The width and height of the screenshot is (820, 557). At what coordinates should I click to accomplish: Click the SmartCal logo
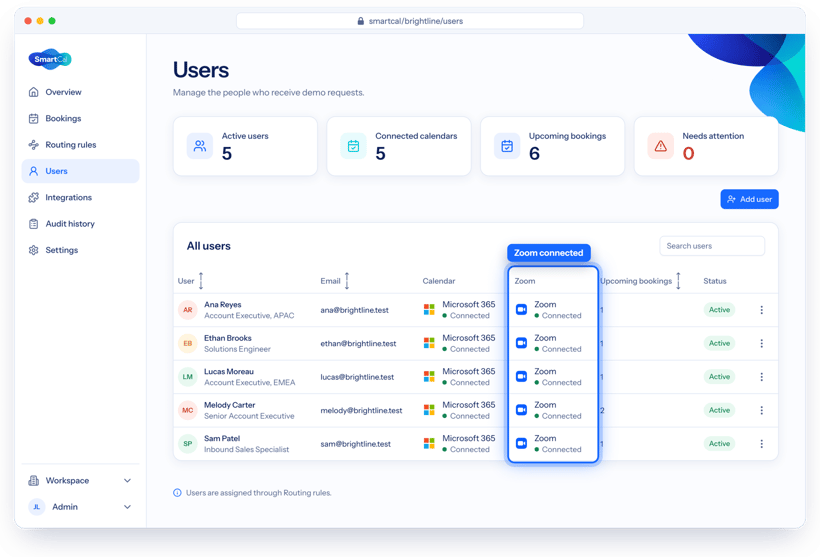coord(50,59)
